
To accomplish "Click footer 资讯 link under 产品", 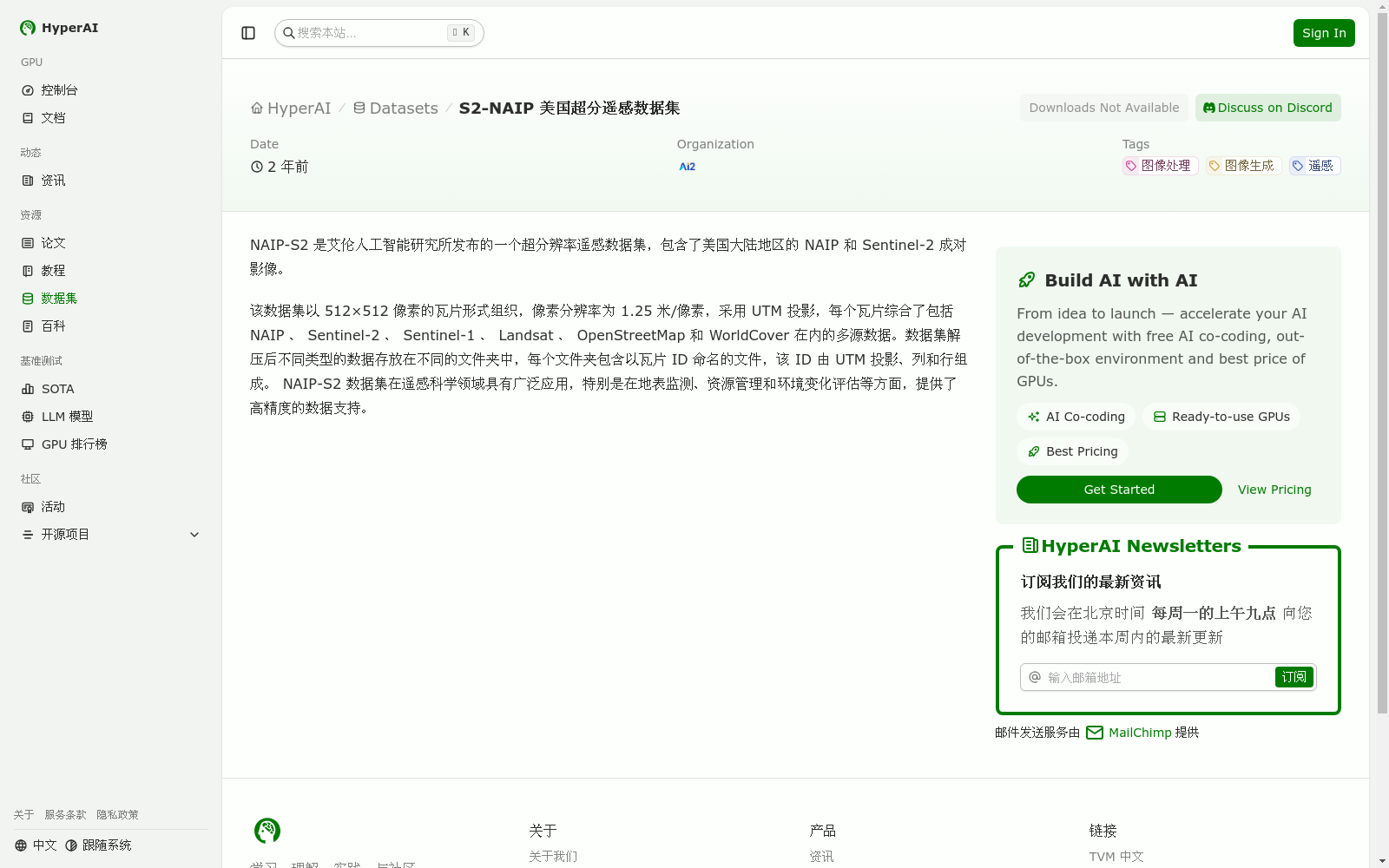I will click(821, 857).
